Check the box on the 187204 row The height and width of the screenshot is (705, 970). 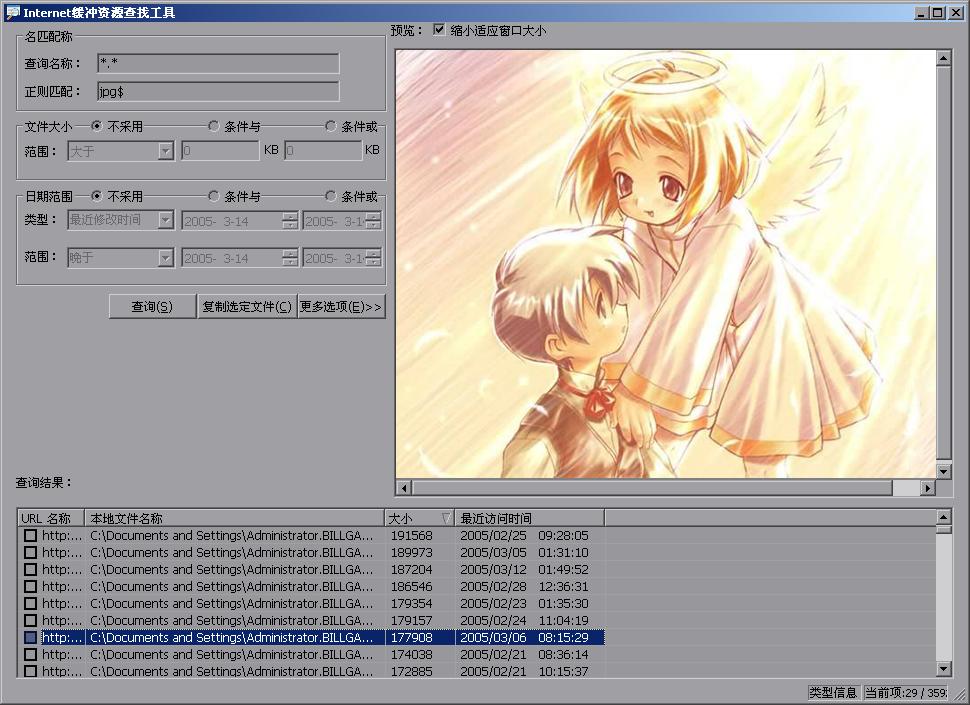click(30, 570)
